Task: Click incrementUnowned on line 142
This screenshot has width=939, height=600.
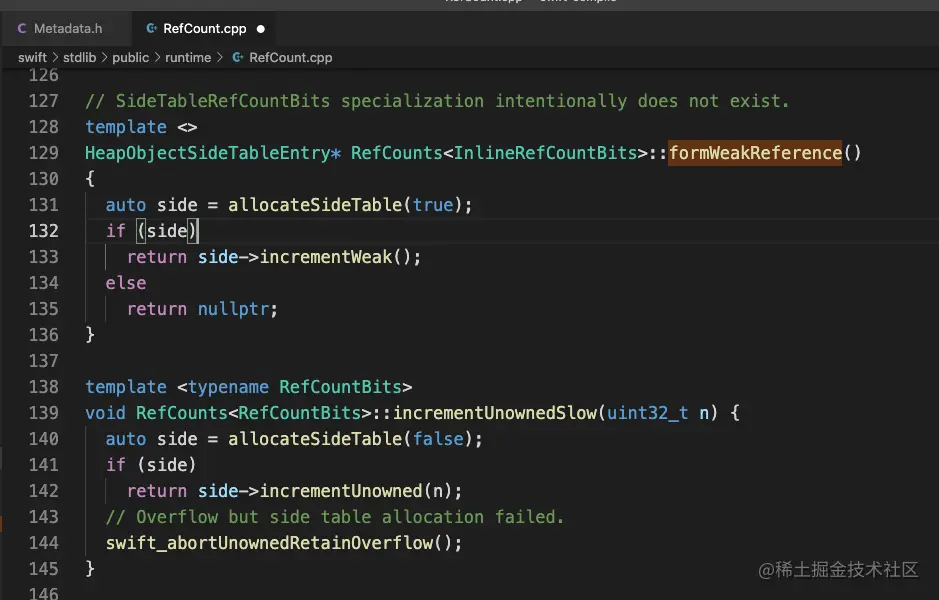Action: coord(341,491)
